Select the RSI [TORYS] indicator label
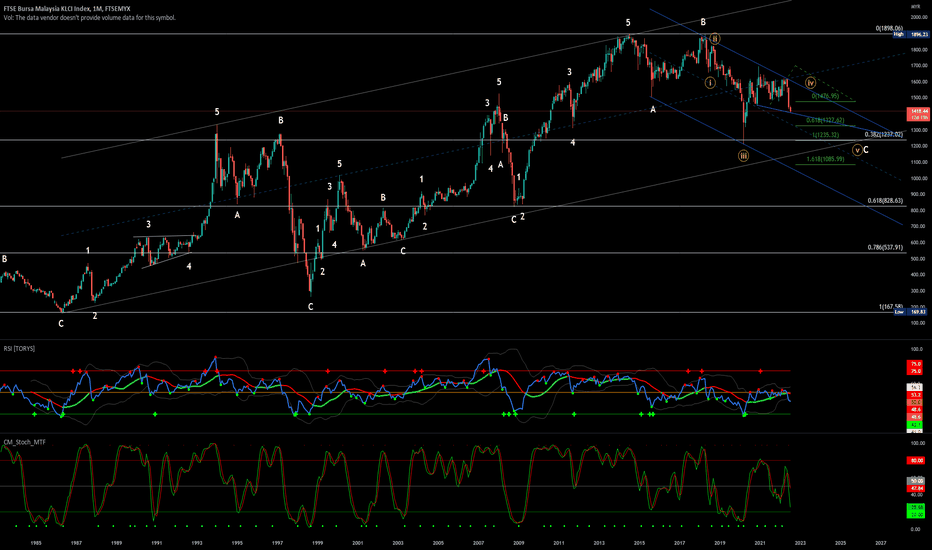Image resolution: width=932 pixels, height=550 pixels. [19, 348]
